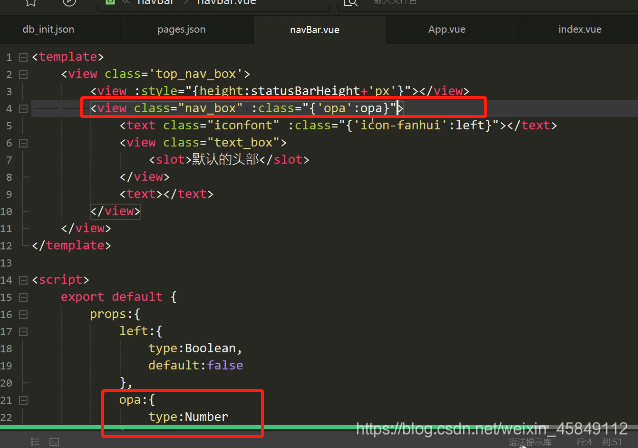Click the closing }, on line 20
The width and height of the screenshot is (638, 448).
point(126,382)
